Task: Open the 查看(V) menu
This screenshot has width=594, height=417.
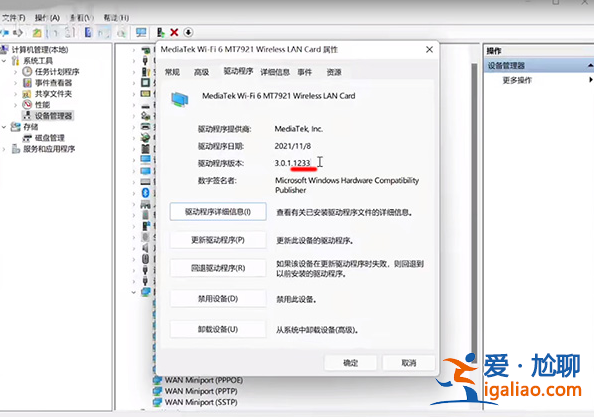Action: coord(81,18)
